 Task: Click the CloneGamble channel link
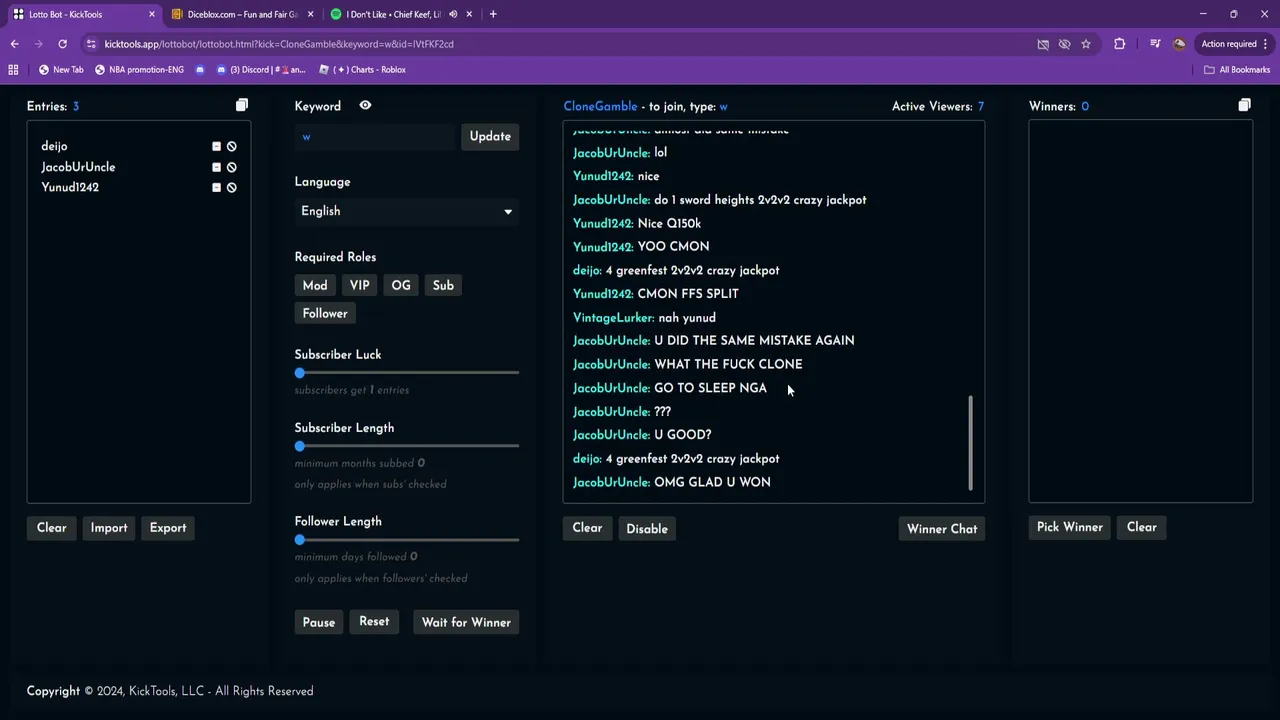click(600, 106)
